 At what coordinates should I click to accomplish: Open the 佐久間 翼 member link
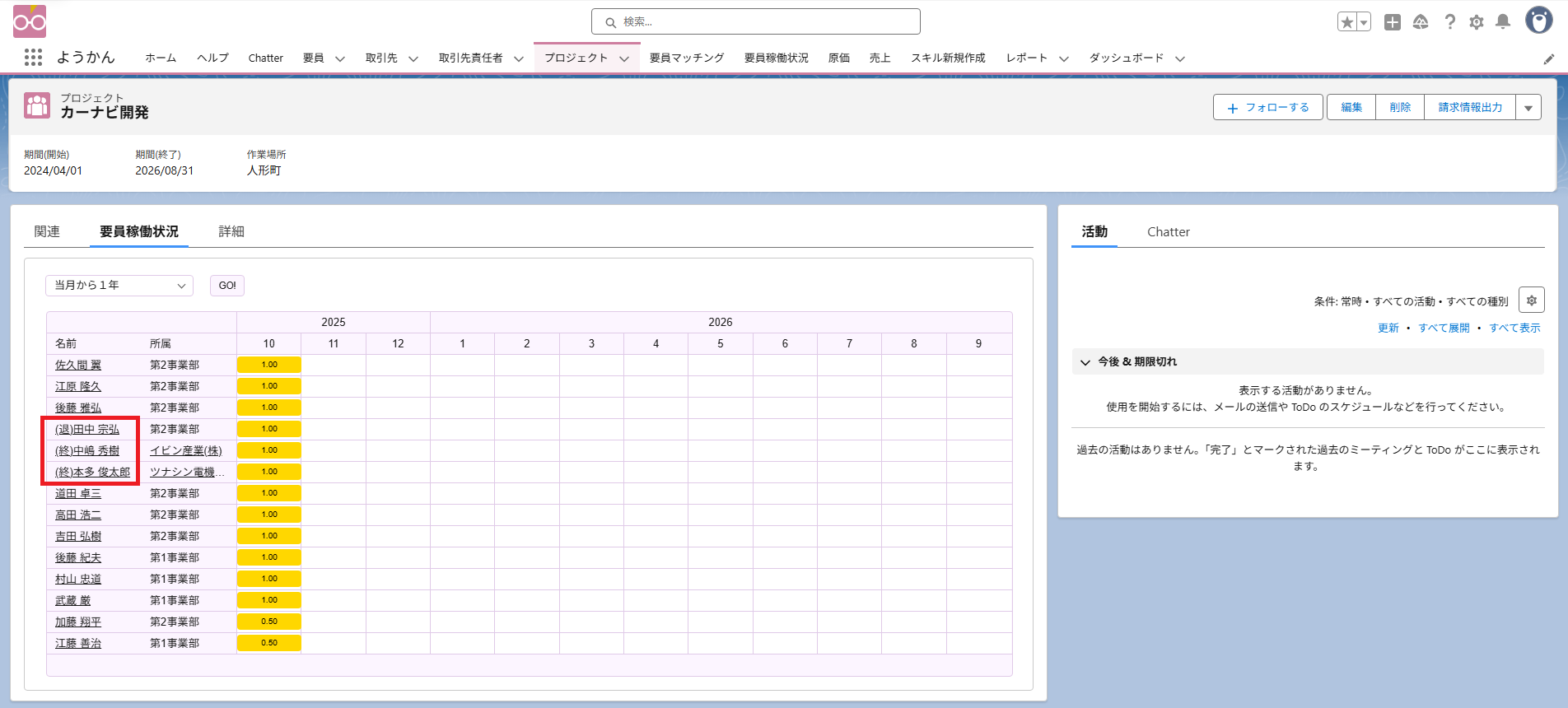click(x=78, y=365)
